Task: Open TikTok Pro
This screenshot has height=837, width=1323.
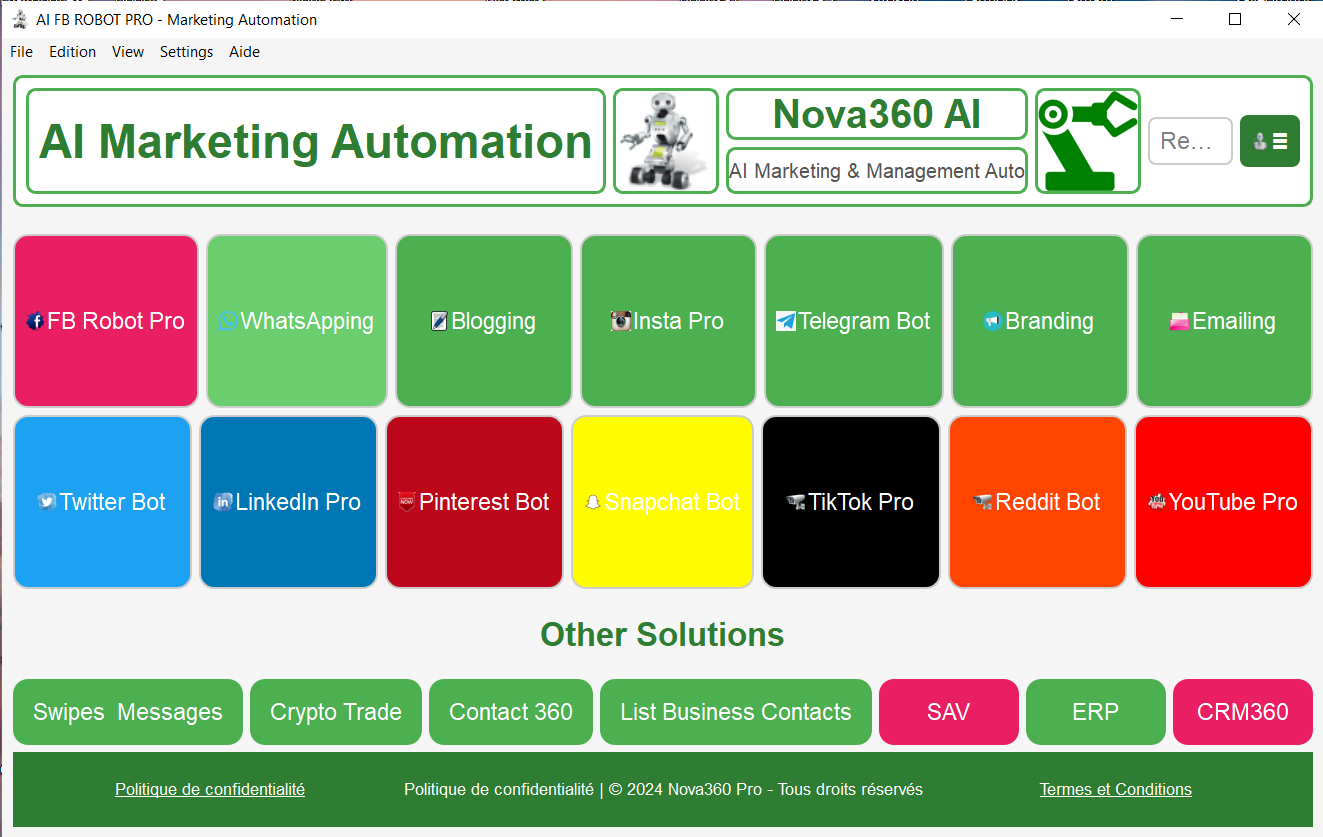Action: point(850,502)
